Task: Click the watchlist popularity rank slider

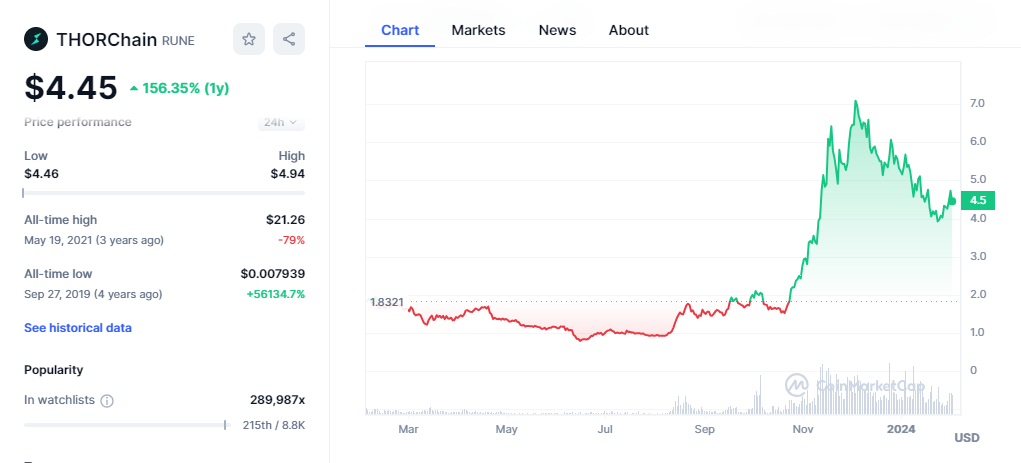Action: pyautogui.click(x=128, y=425)
